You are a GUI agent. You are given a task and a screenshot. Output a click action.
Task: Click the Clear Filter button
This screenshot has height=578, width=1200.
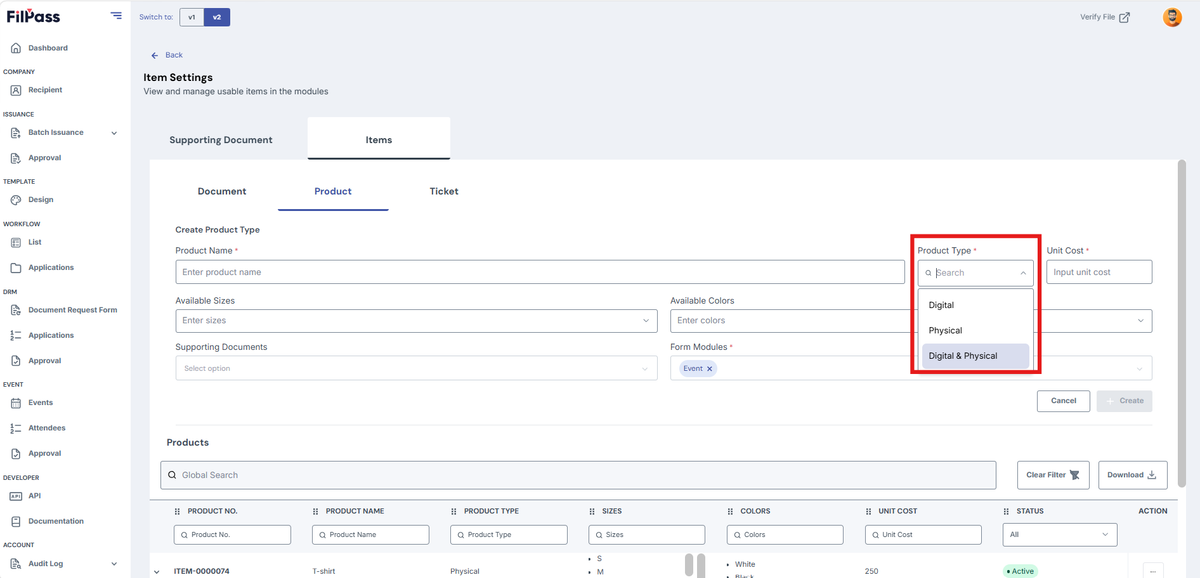pos(1053,475)
